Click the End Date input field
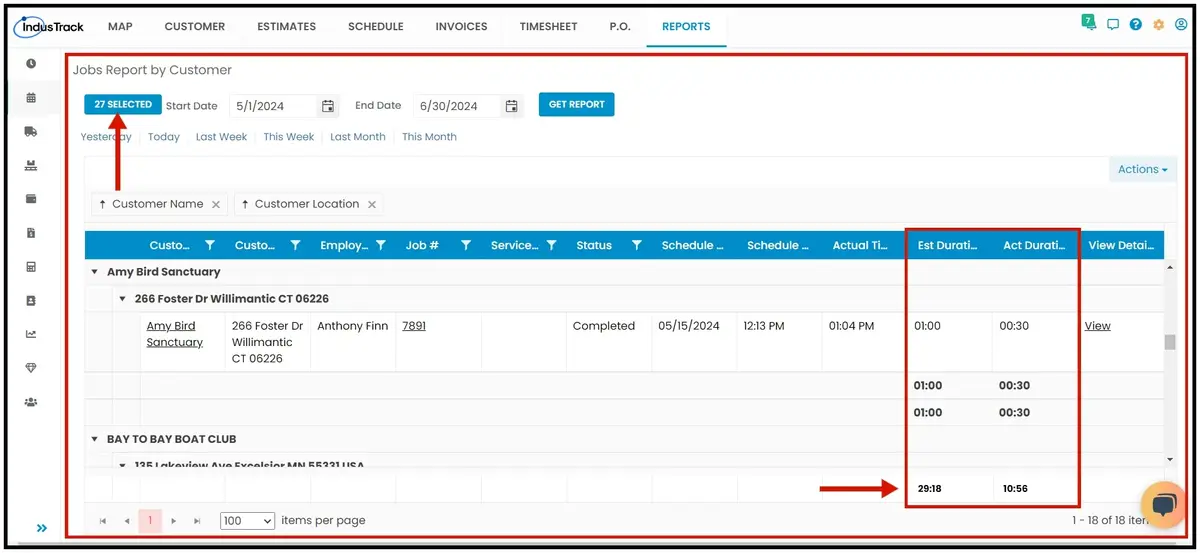This screenshot has height=553, width=1200. [457, 106]
